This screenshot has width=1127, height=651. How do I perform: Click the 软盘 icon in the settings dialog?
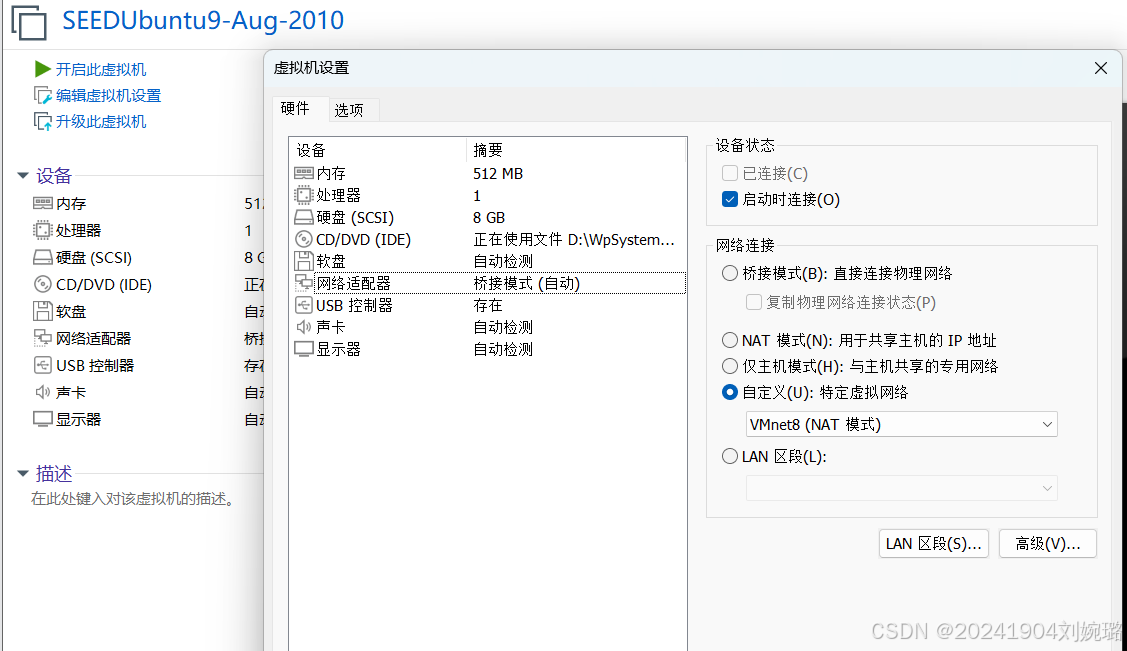pos(304,261)
